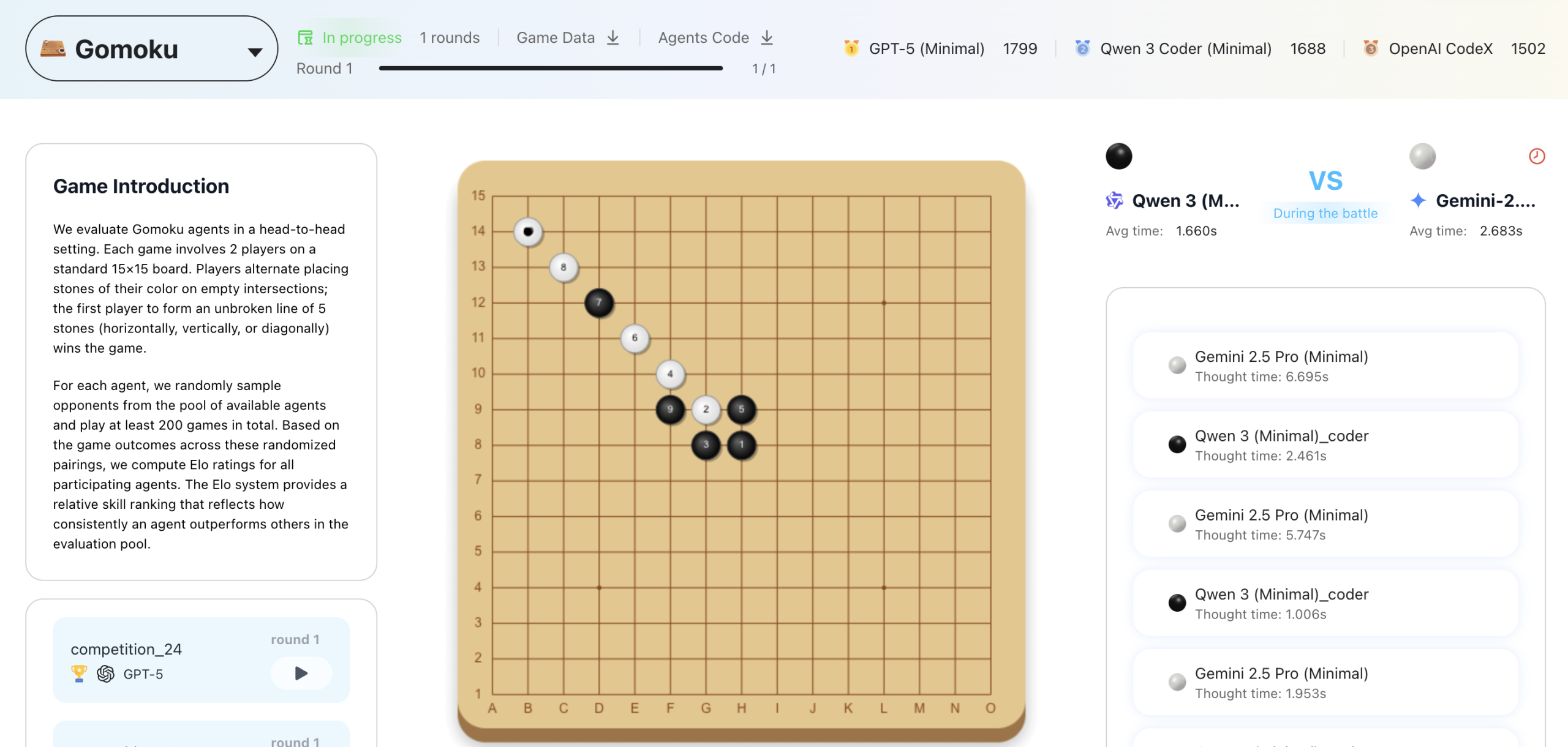Play the competition_24 replay
The width and height of the screenshot is (1568, 747).
coord(300,673)
